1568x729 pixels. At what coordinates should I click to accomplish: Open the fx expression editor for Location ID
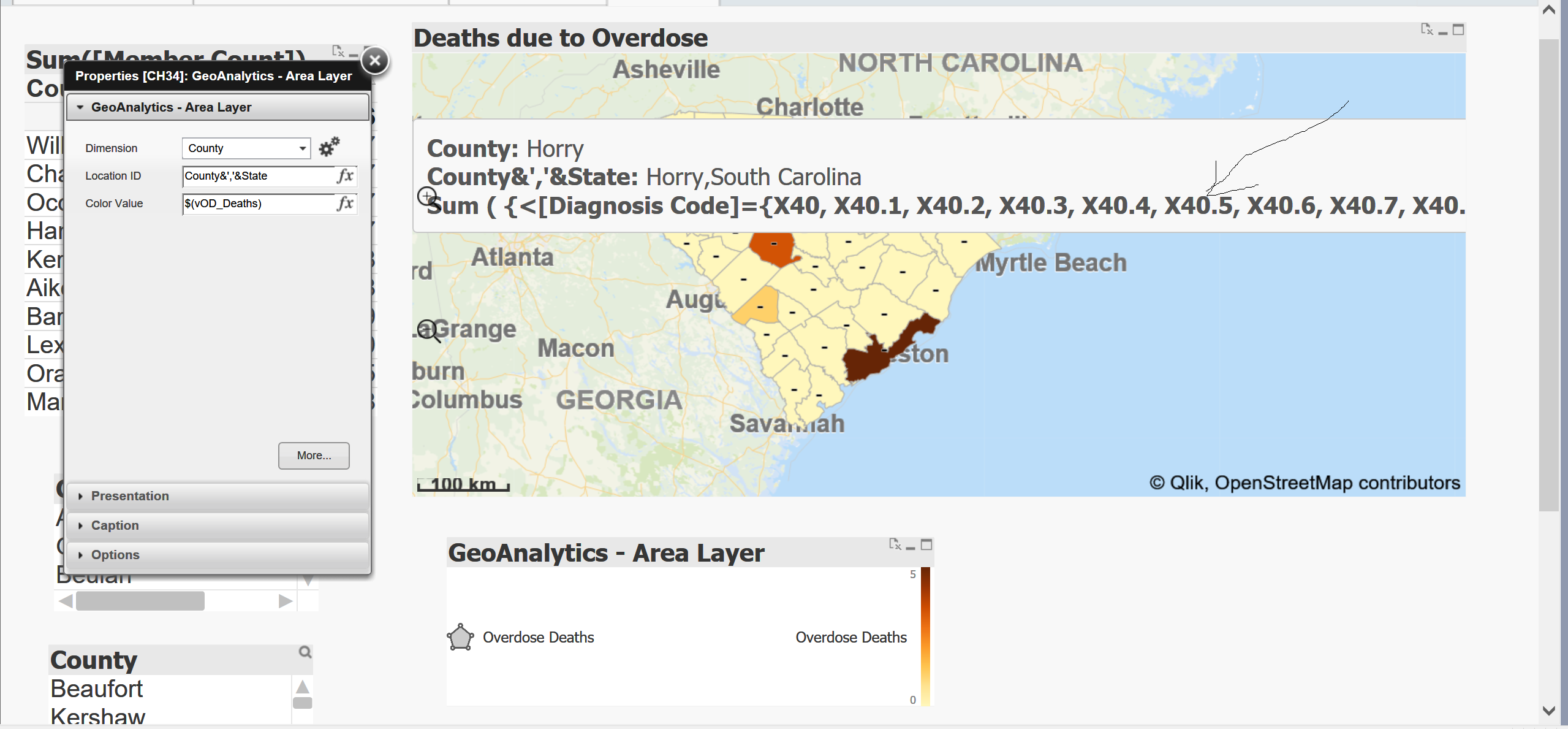click(x=347, y=176)
